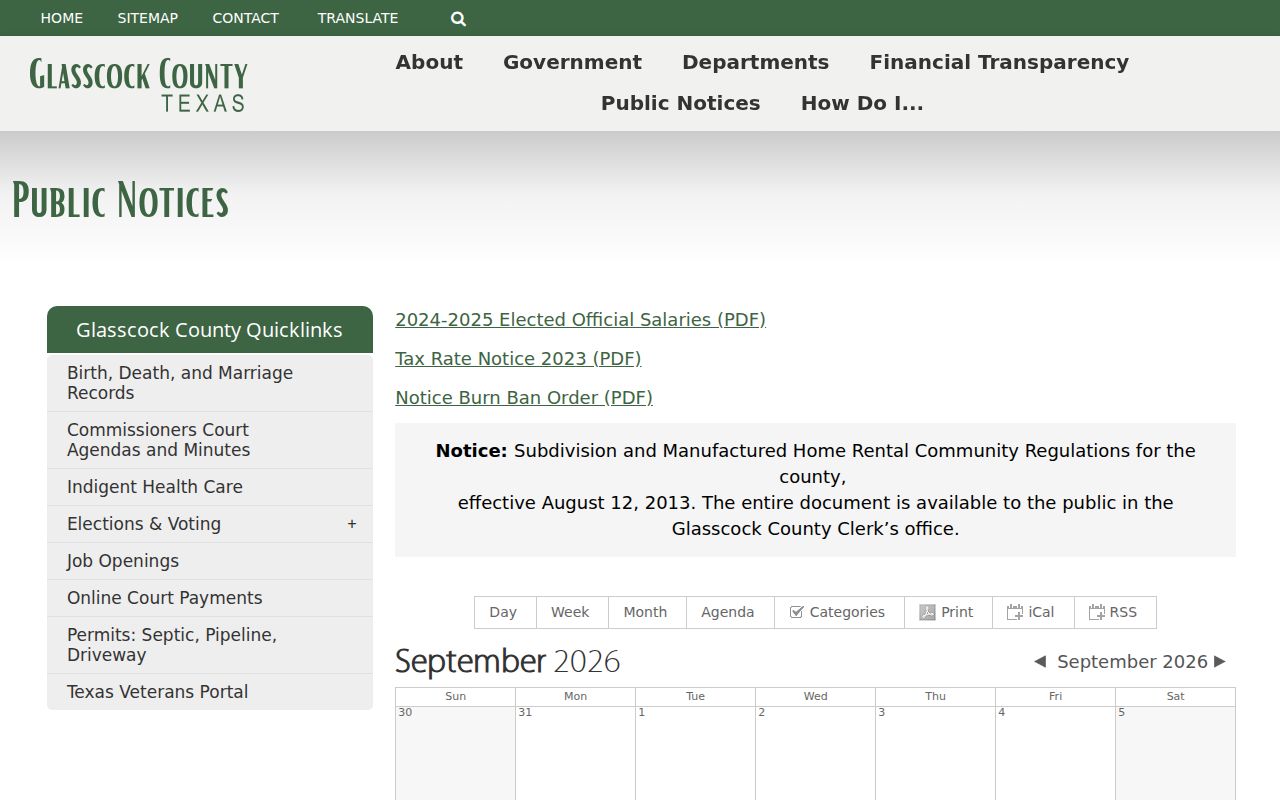Open 2024-2025 Elected Official Salaries PDF
The height and width of the screenshot is (800, 1280).
tap(580, 319)
